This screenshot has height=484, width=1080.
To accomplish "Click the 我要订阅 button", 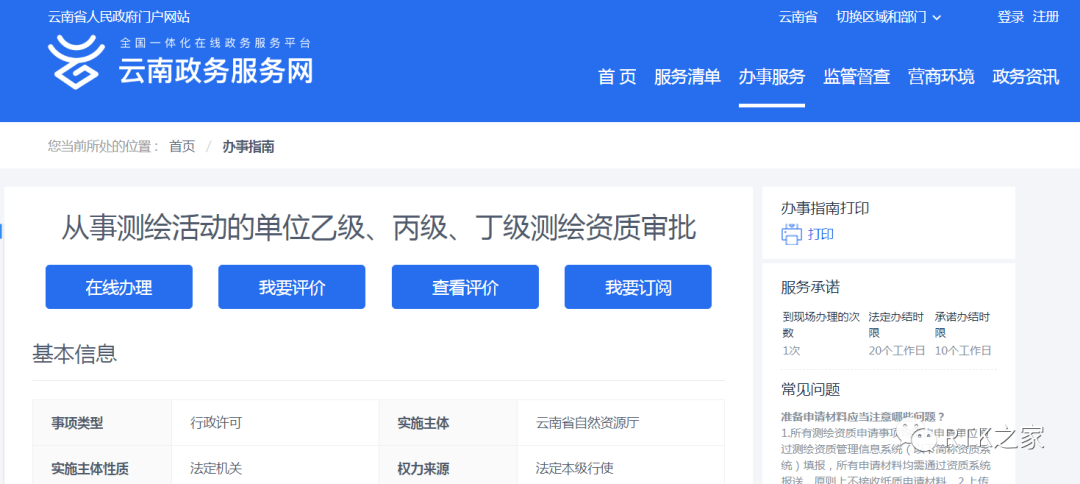I will [x=638, y=287].
